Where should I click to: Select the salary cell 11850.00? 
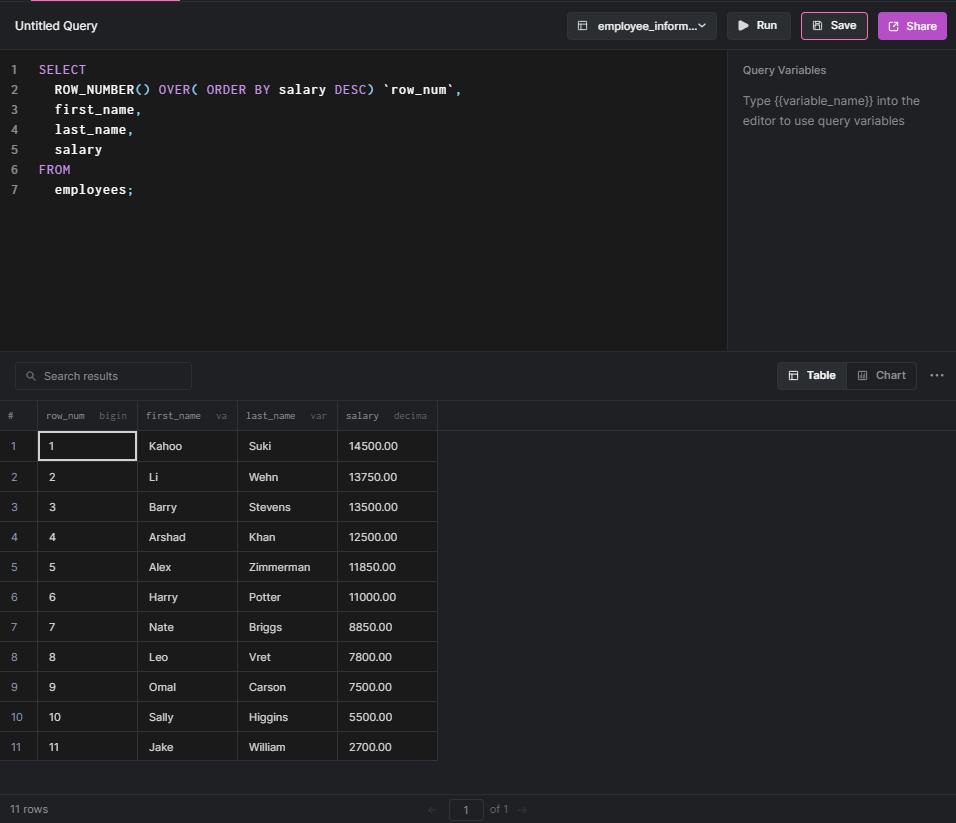[387, 567]
